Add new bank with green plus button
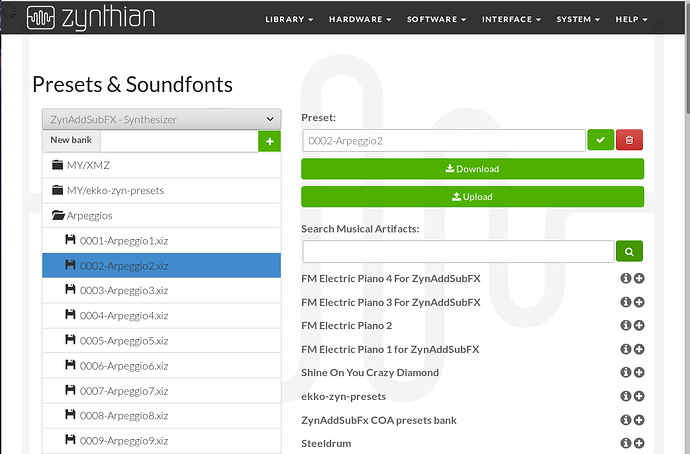Image resolution: width=690 pixels, height=454 pixels. coord(269,141)
